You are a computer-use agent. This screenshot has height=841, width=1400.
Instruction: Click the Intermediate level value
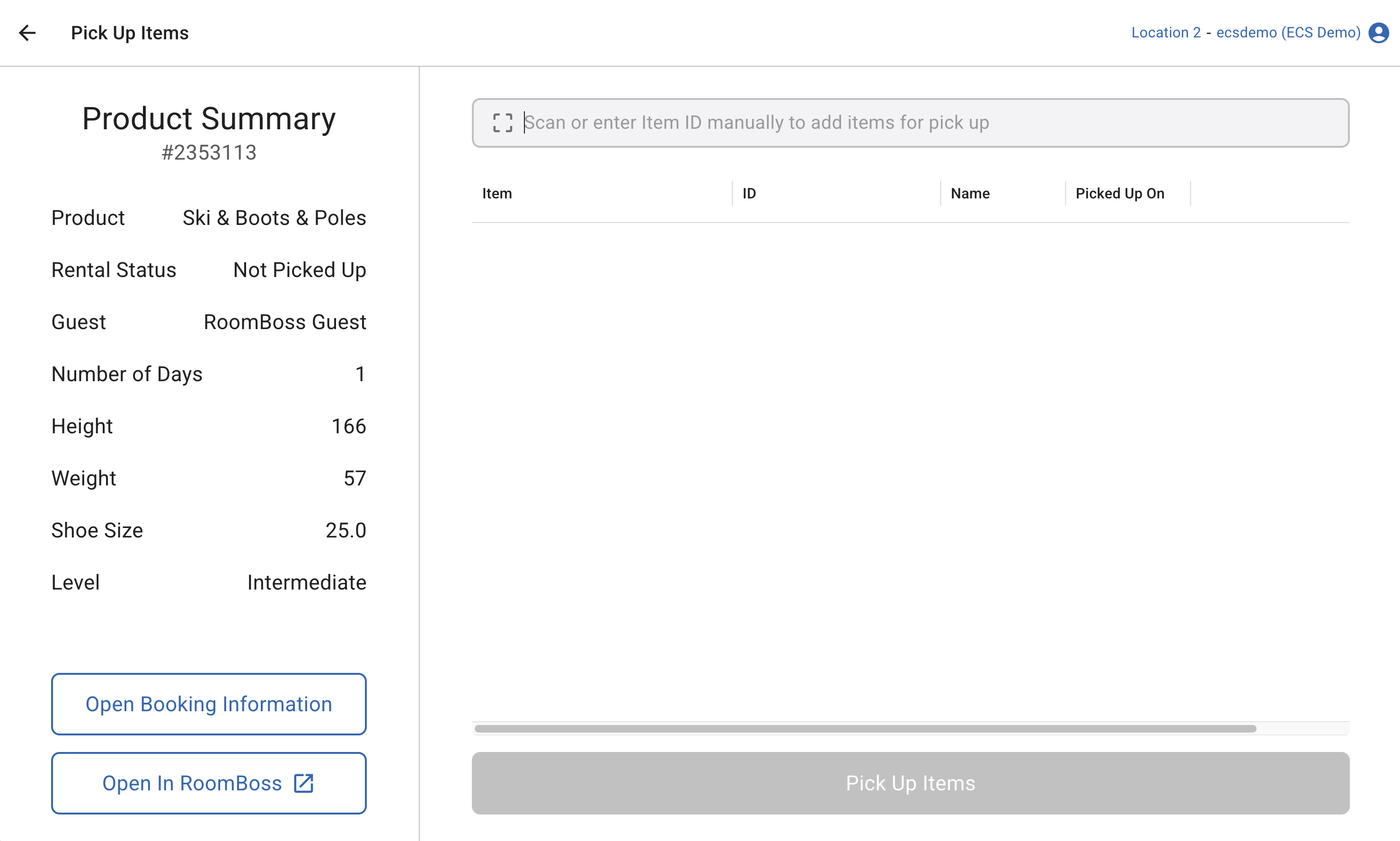(x=306, y=582)
